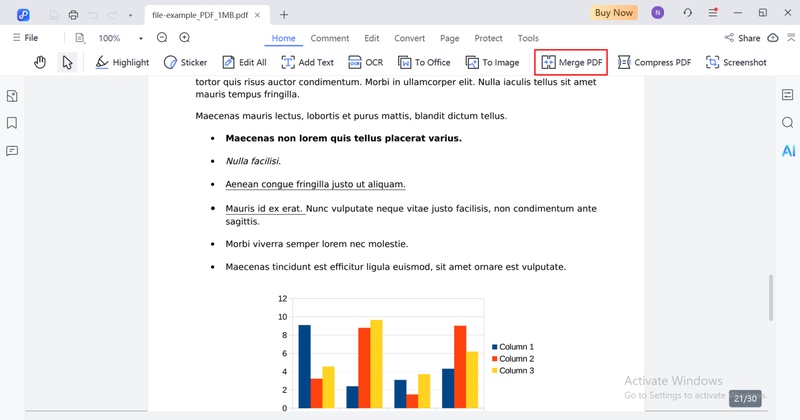The height and width of the screenshot is (420, 800).
Task: Click the Undo arrow icon
Action: (x=93, y=15)
